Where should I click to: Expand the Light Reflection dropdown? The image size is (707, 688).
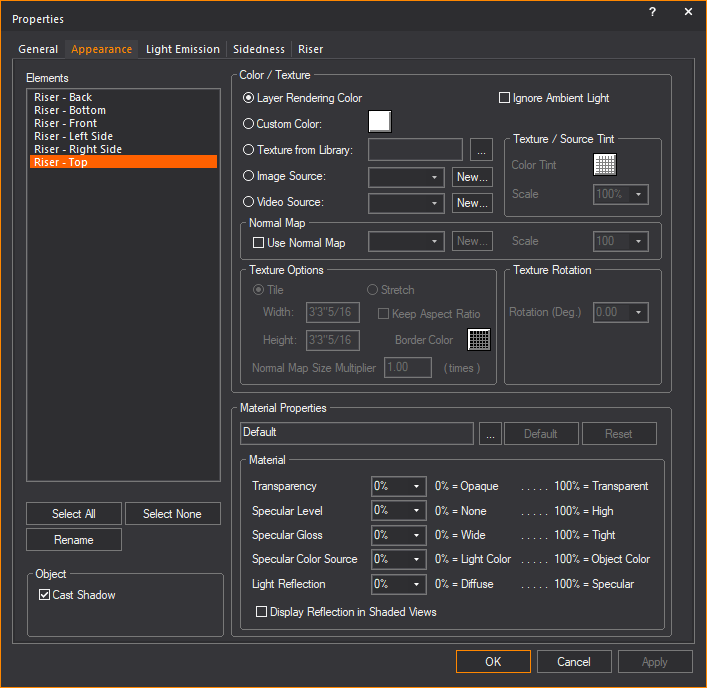pos(399,584)
